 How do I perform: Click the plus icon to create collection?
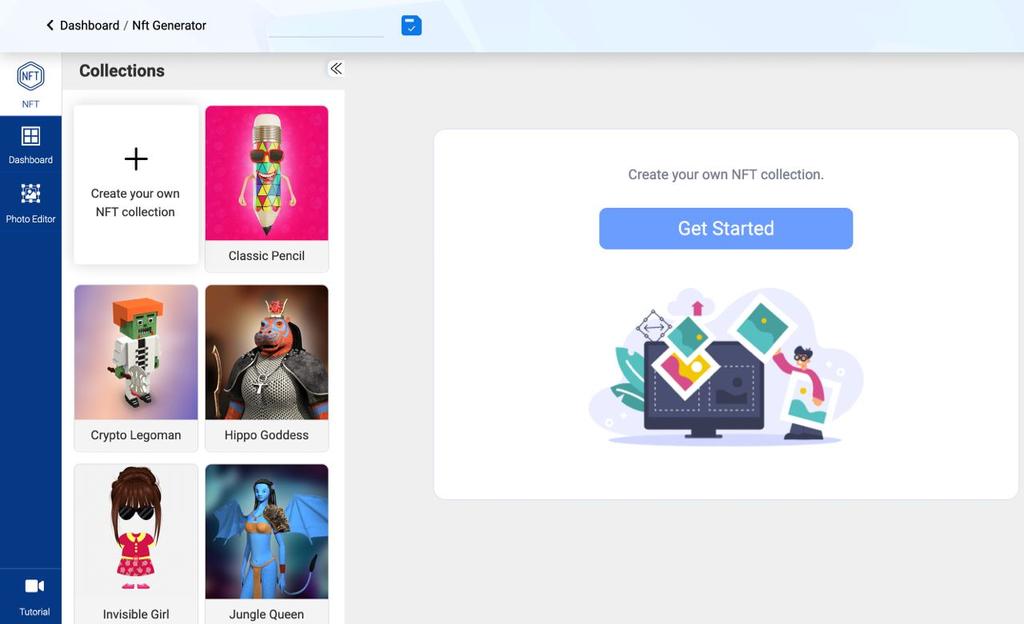pos(136,159)
